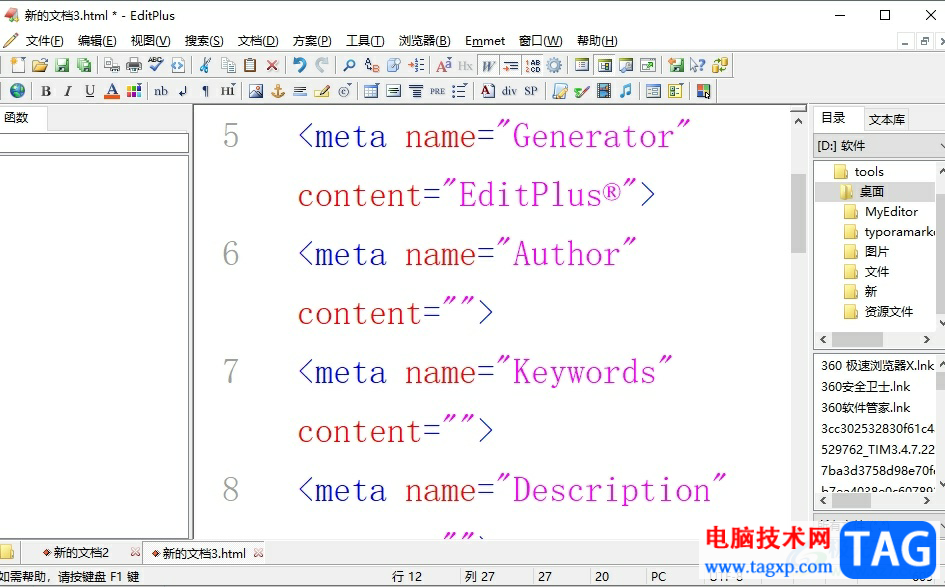Copy the selected text
This screenshot has width=945, height=587.
[x=228, y=65]
